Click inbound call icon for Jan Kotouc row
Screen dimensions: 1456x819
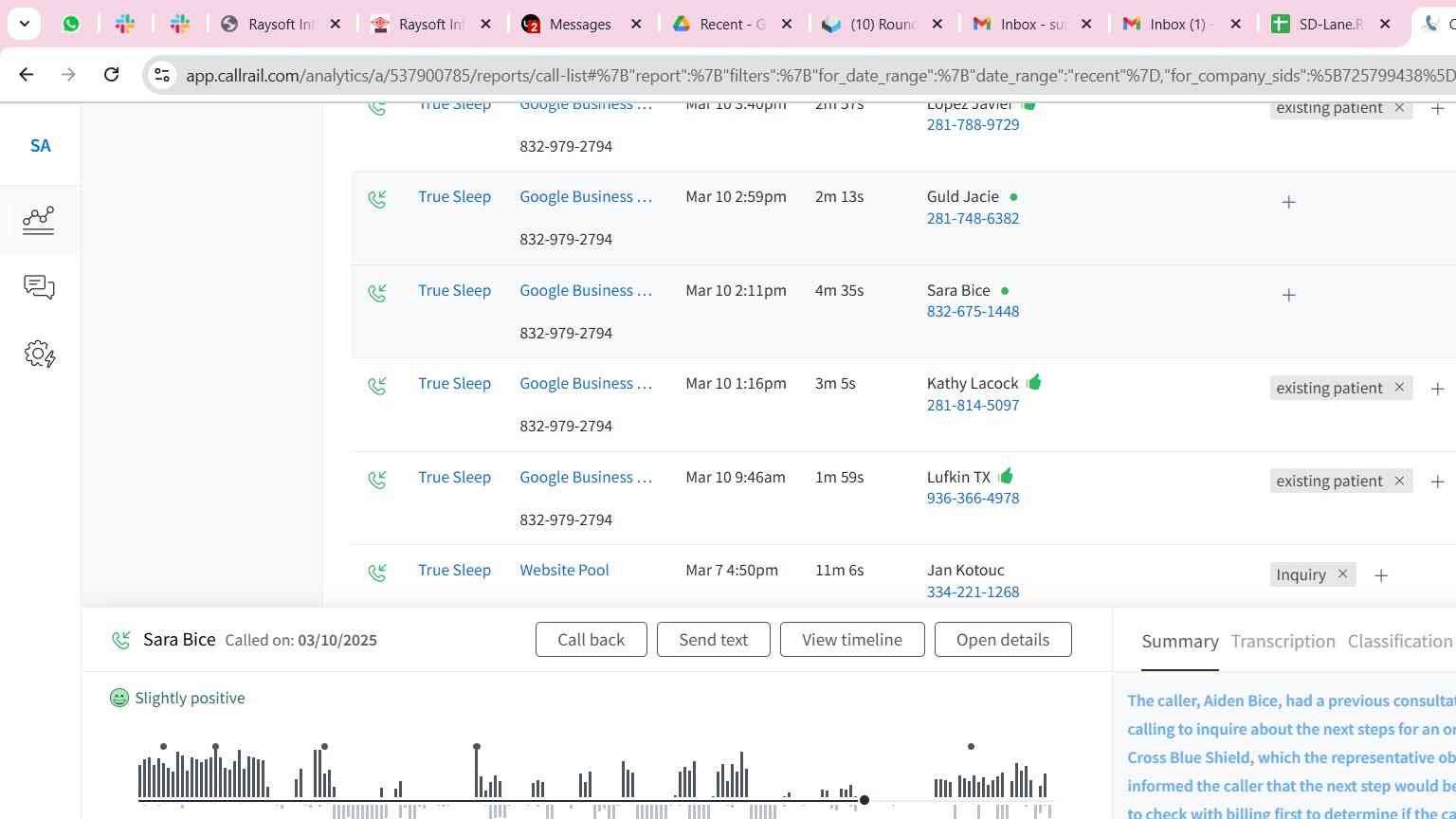pos(377,573)
